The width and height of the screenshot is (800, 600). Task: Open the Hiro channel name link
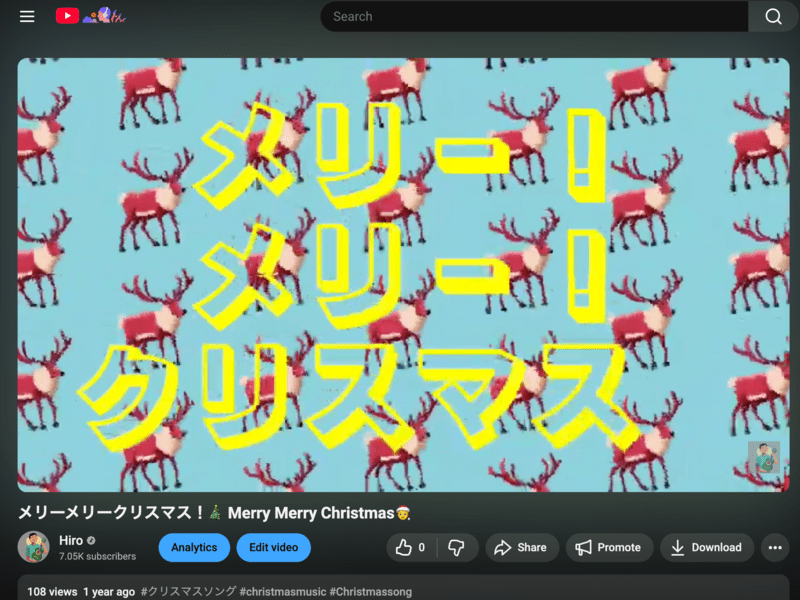tap(70, 540)
